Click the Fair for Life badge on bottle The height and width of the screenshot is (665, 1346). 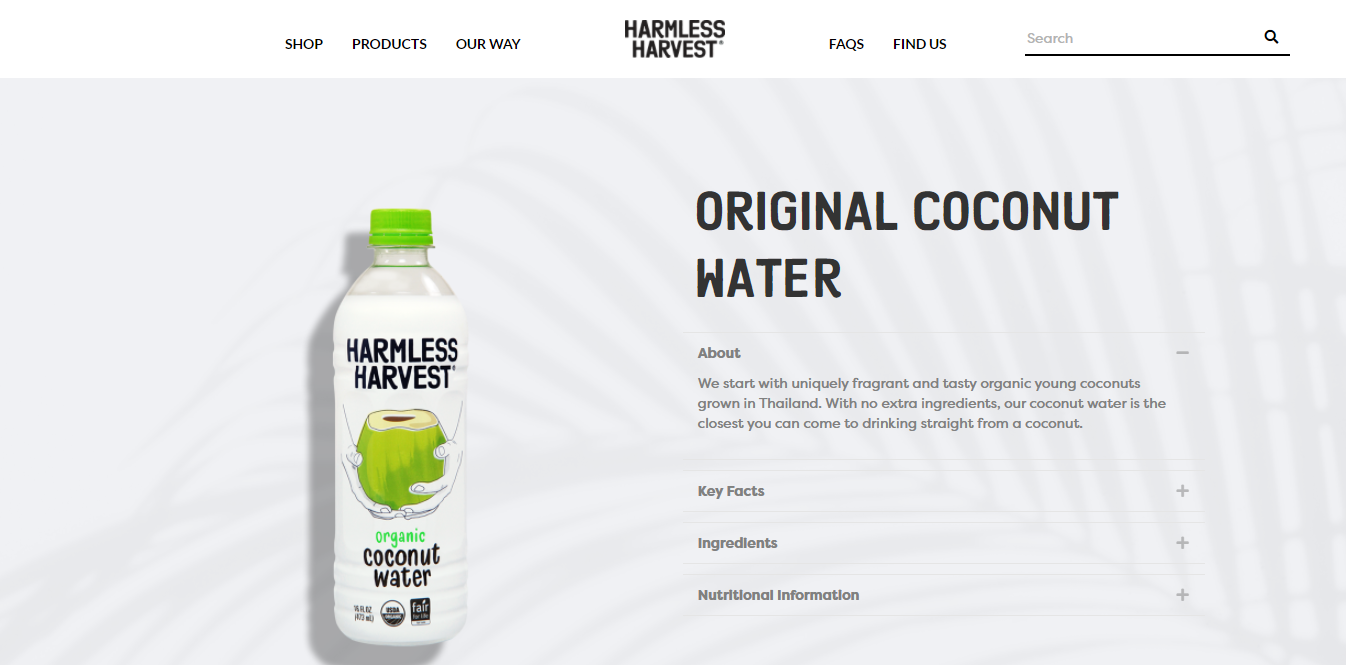[x=420, y=611]
